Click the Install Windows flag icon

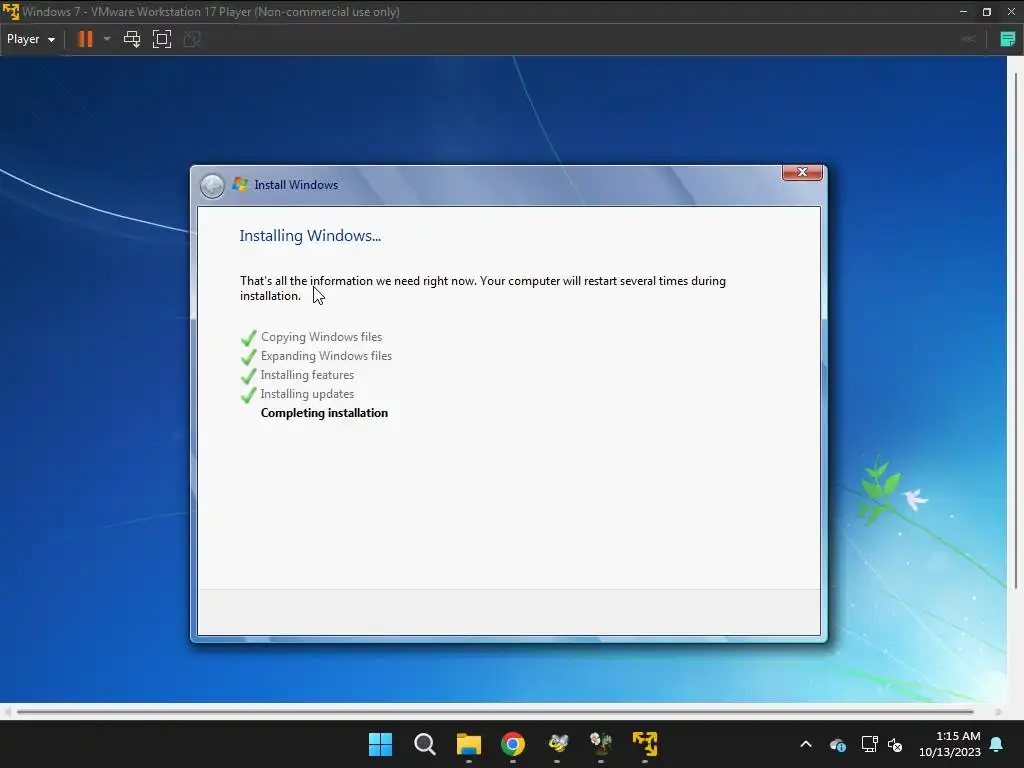tap(240, 185)
